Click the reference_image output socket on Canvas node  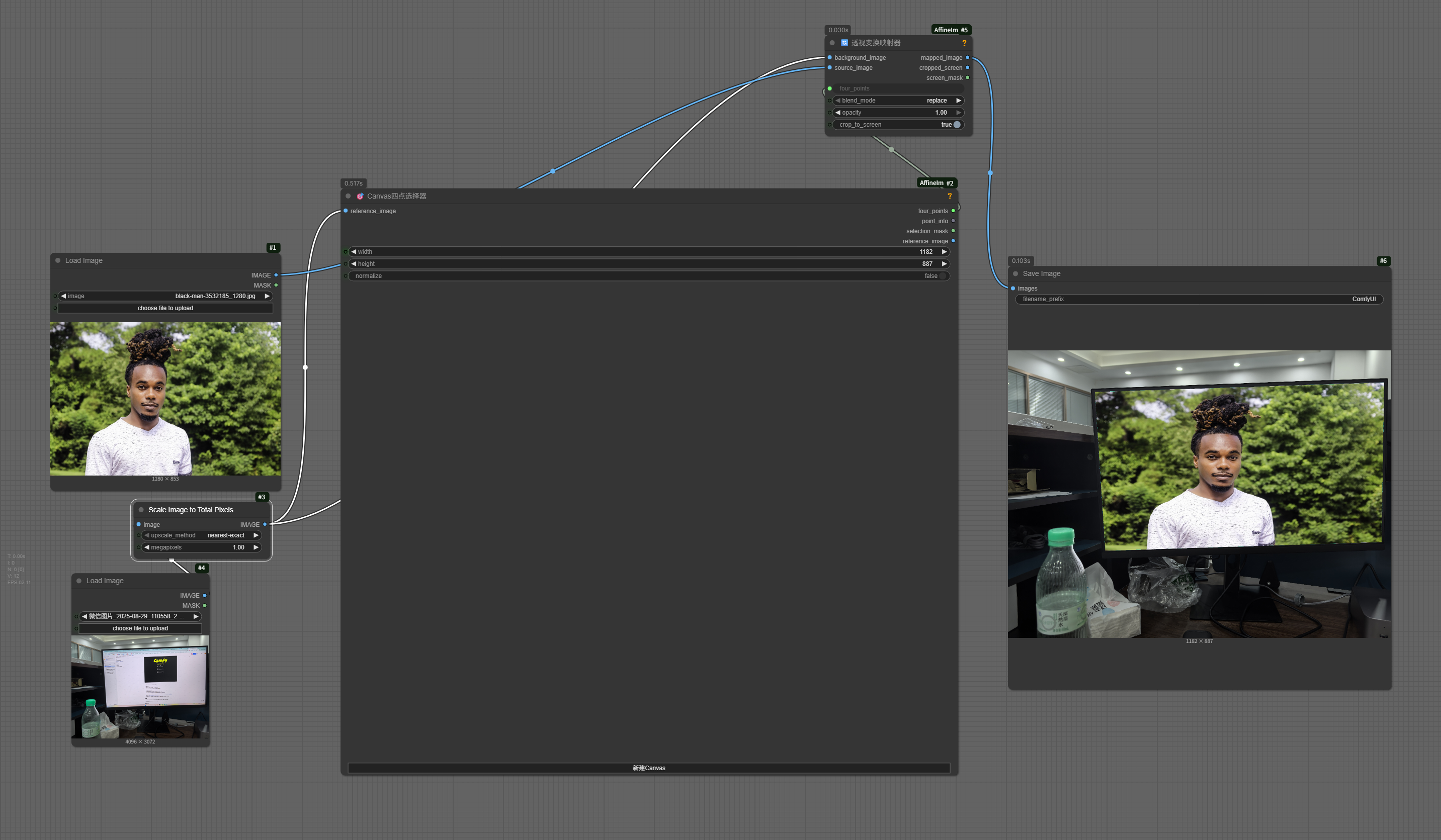(953, 241)
